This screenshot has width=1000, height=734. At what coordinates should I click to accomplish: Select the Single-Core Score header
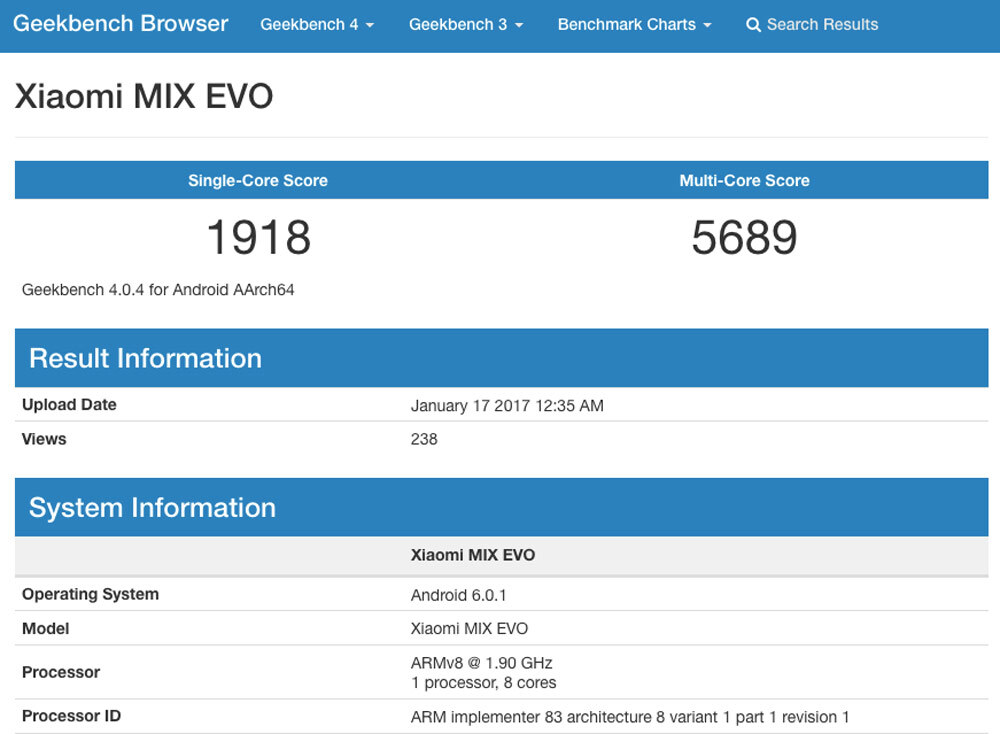258,181
